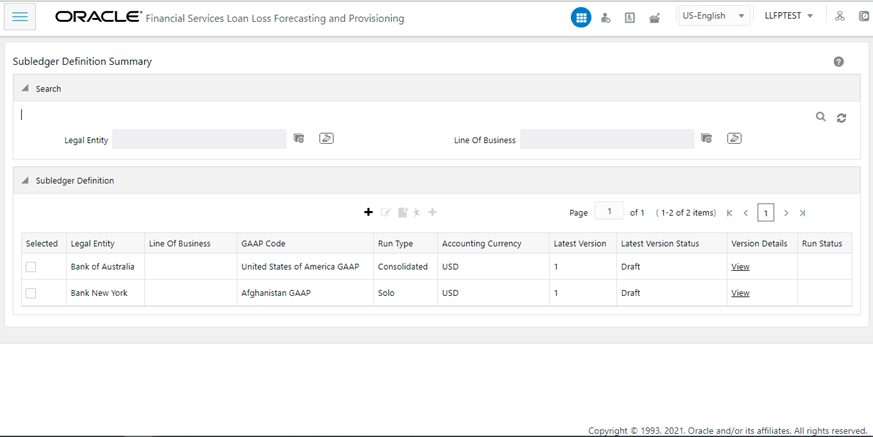Viewport: 873px width, 437px height.
Task: Click the clock icon at header's right edge
Action: point(865,16)
